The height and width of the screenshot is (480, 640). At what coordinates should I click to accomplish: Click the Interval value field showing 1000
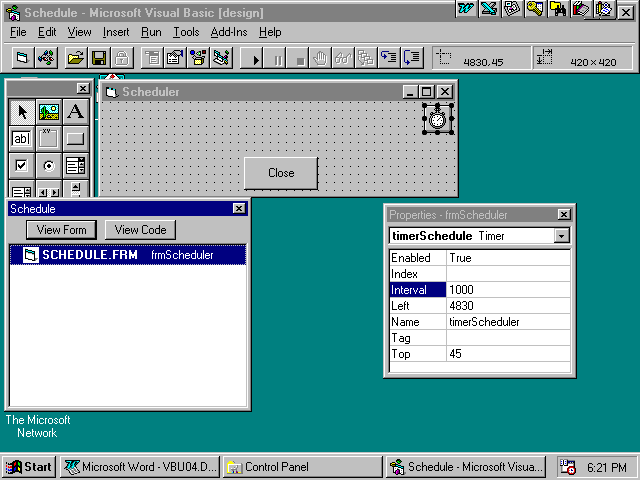tap(508, 290)
